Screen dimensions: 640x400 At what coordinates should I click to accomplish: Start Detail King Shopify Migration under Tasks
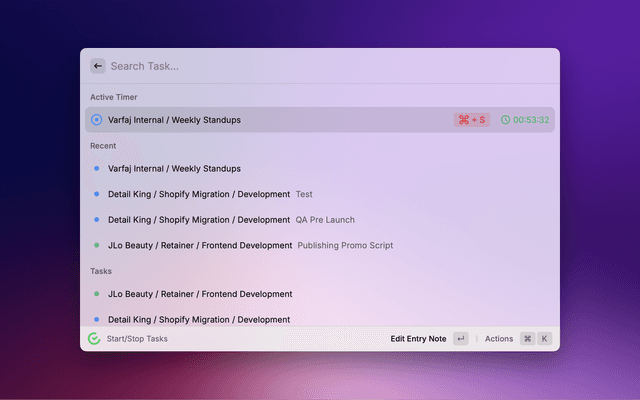(x=199, y=319)
